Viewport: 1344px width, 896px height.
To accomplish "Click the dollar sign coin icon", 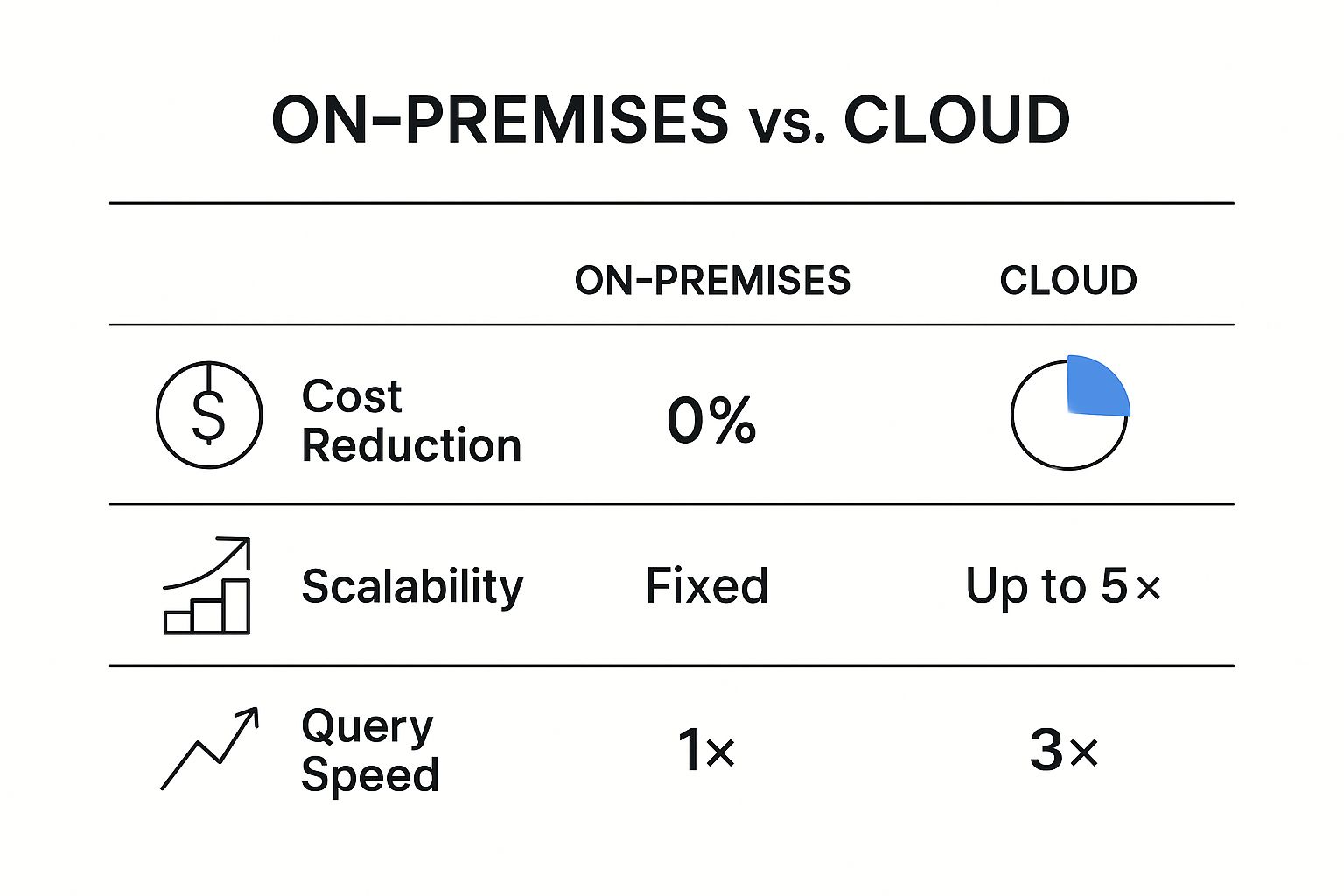I will (209, 415).
